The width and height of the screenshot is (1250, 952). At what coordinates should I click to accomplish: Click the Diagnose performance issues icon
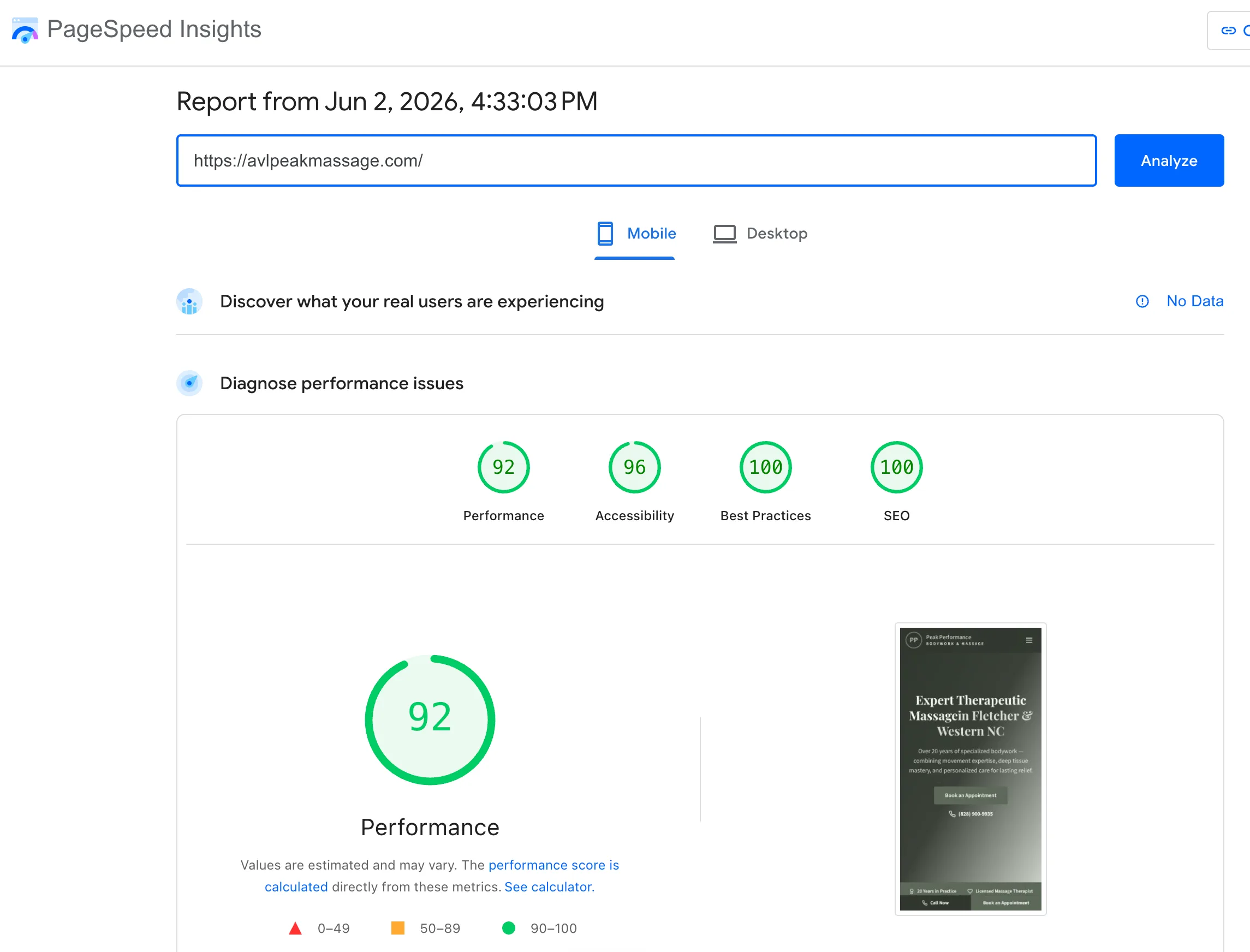189,383
